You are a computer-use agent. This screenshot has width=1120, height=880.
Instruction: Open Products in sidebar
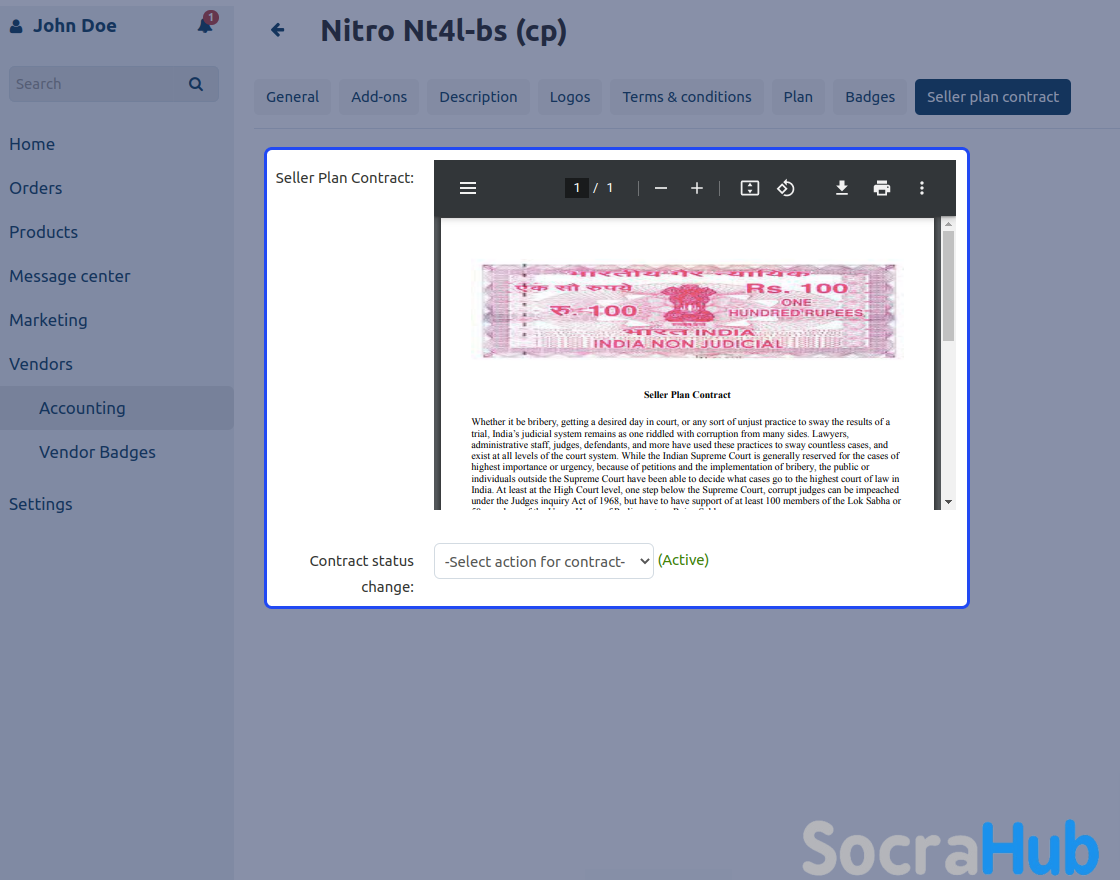(44, 232)
